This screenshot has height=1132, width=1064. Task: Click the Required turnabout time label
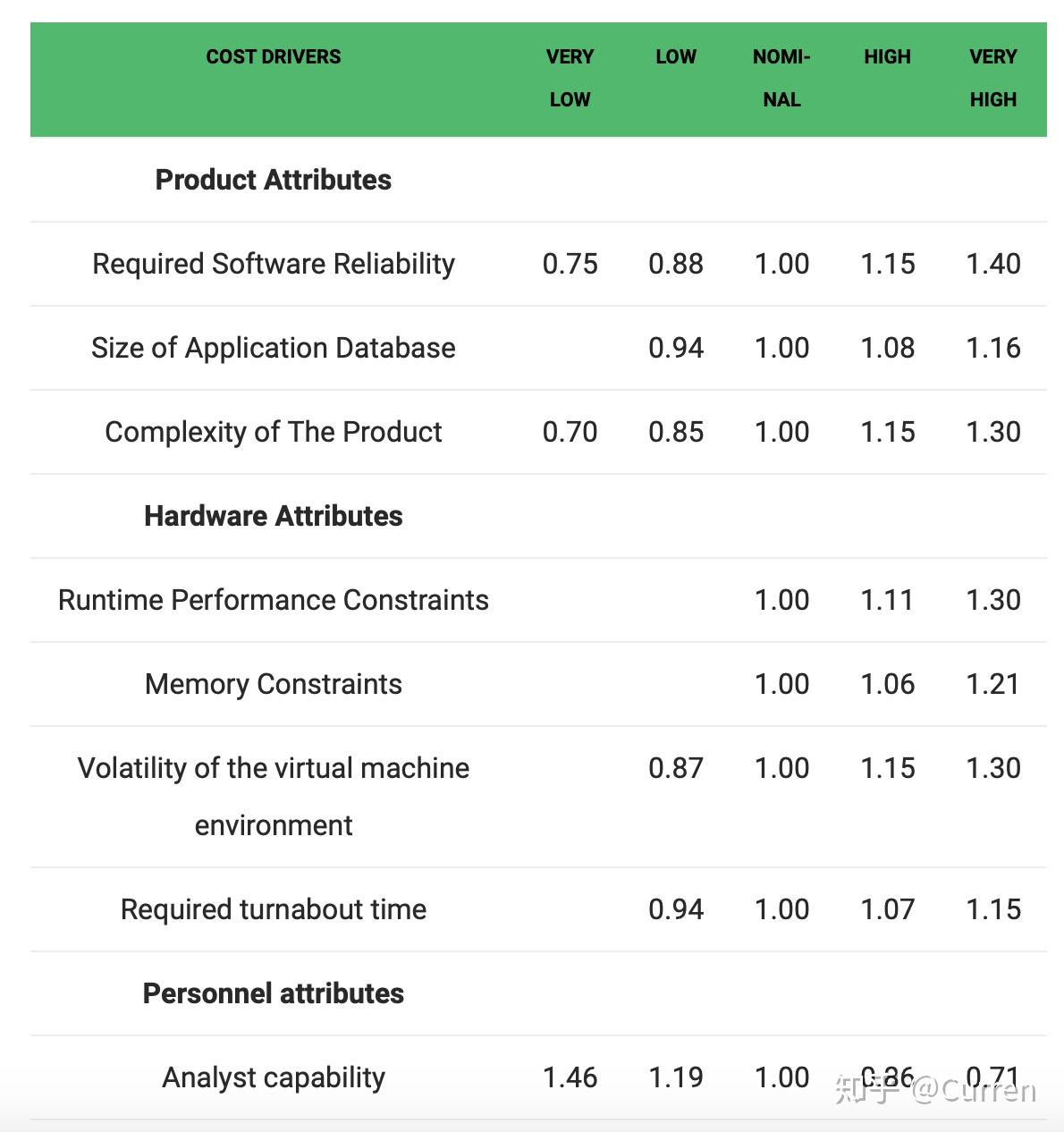coord(273,909)
